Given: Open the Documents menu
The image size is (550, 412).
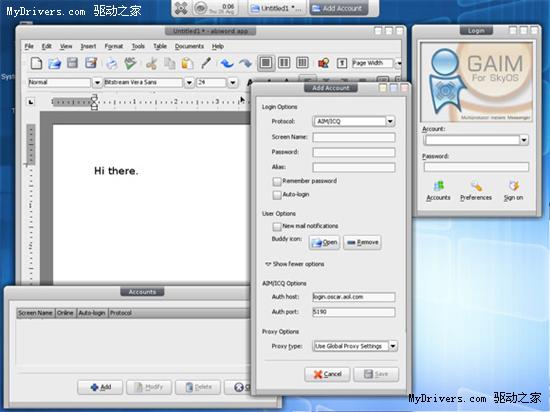Looking at the screenshot, I should (189, 46).
